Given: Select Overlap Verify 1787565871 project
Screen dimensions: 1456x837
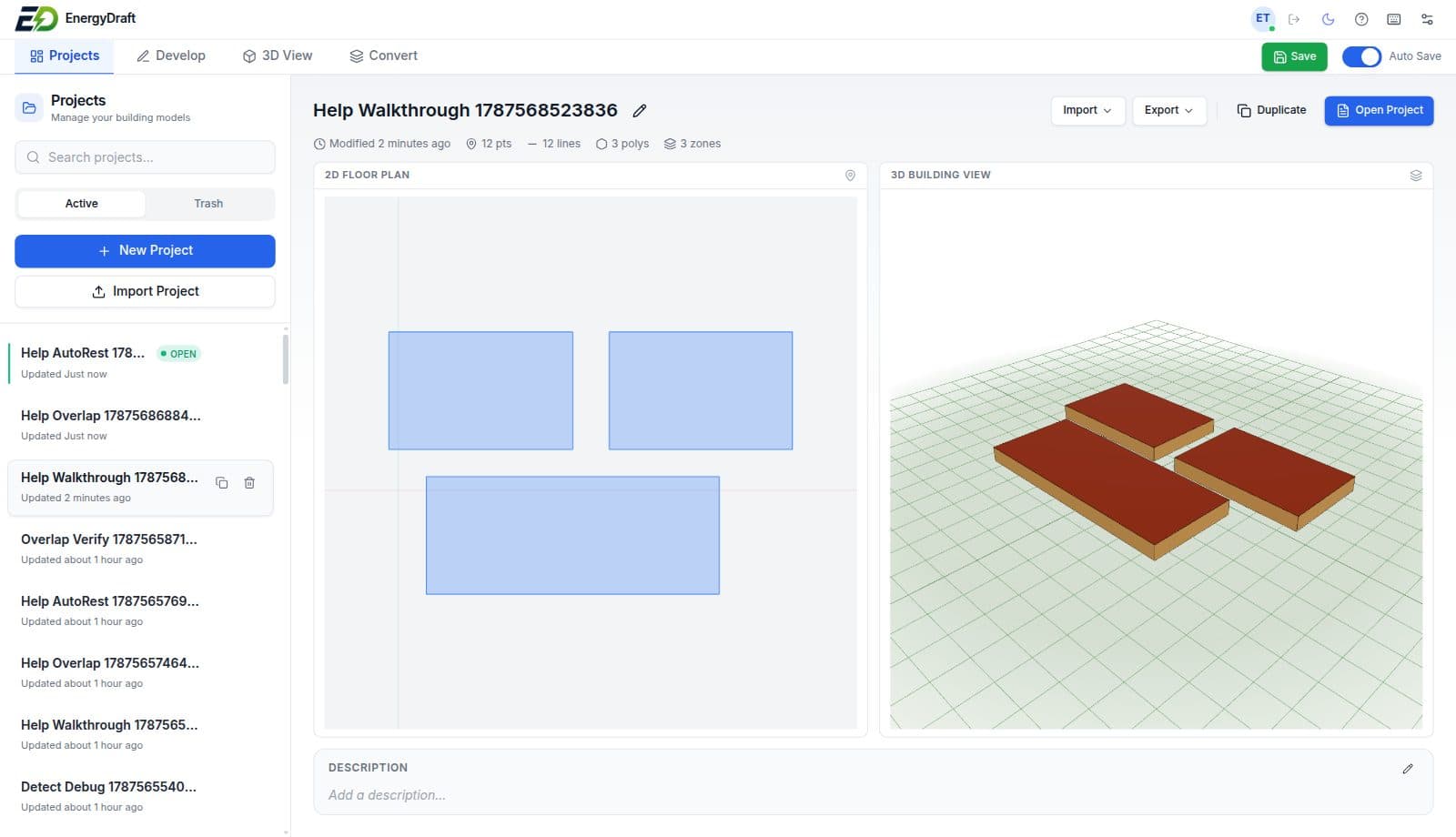Looking at the screenshot, I should tap(141, 549).
